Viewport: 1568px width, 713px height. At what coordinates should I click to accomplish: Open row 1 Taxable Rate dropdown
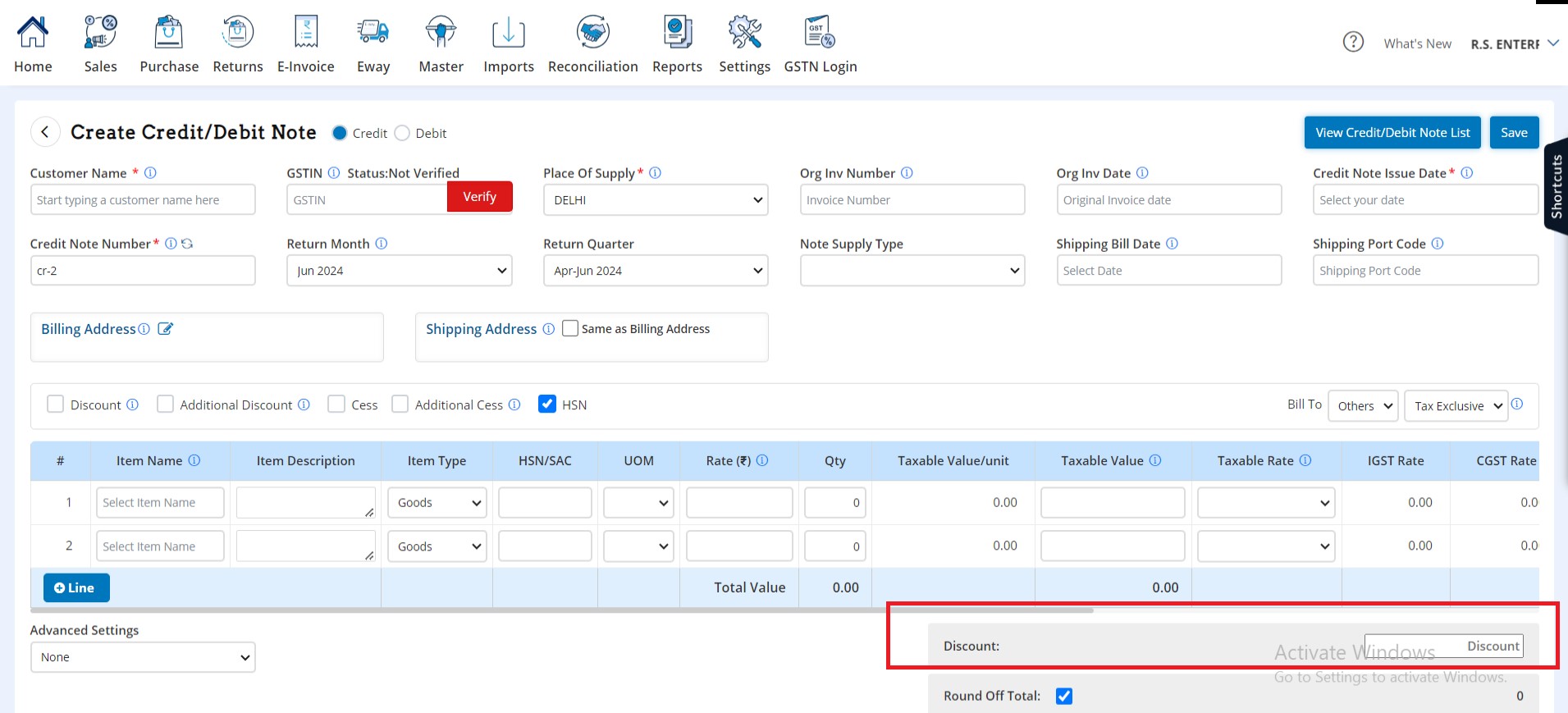click(x=1266, y=503)
